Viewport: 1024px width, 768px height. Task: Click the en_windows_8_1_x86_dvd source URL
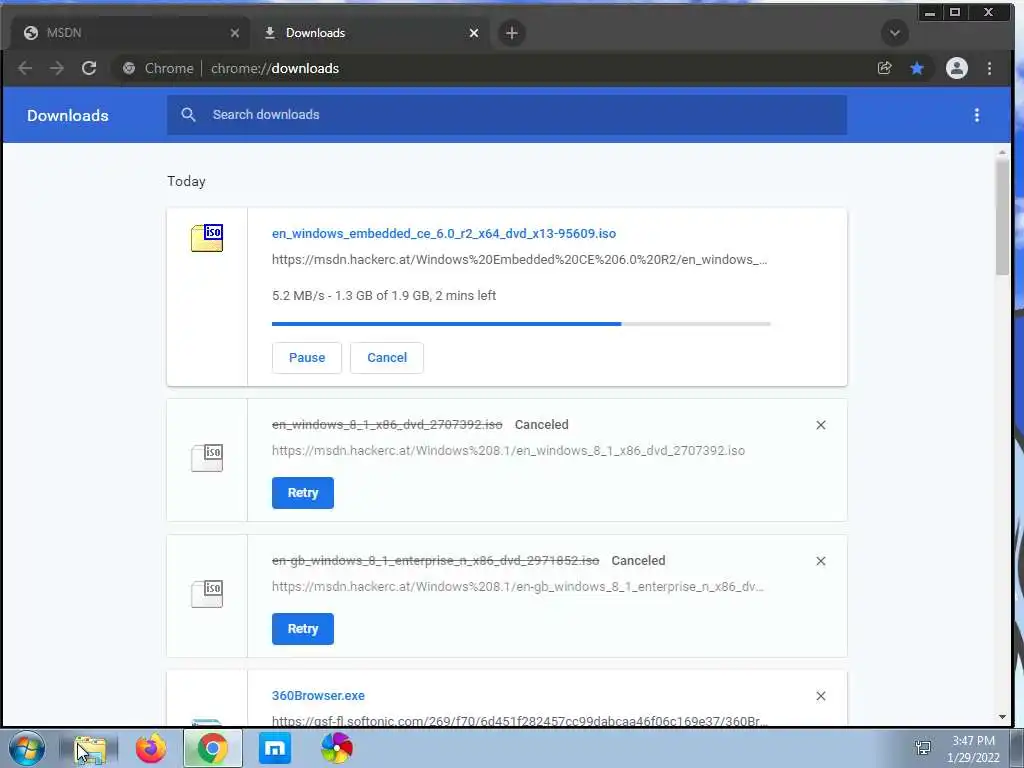[x=508, y=451]
